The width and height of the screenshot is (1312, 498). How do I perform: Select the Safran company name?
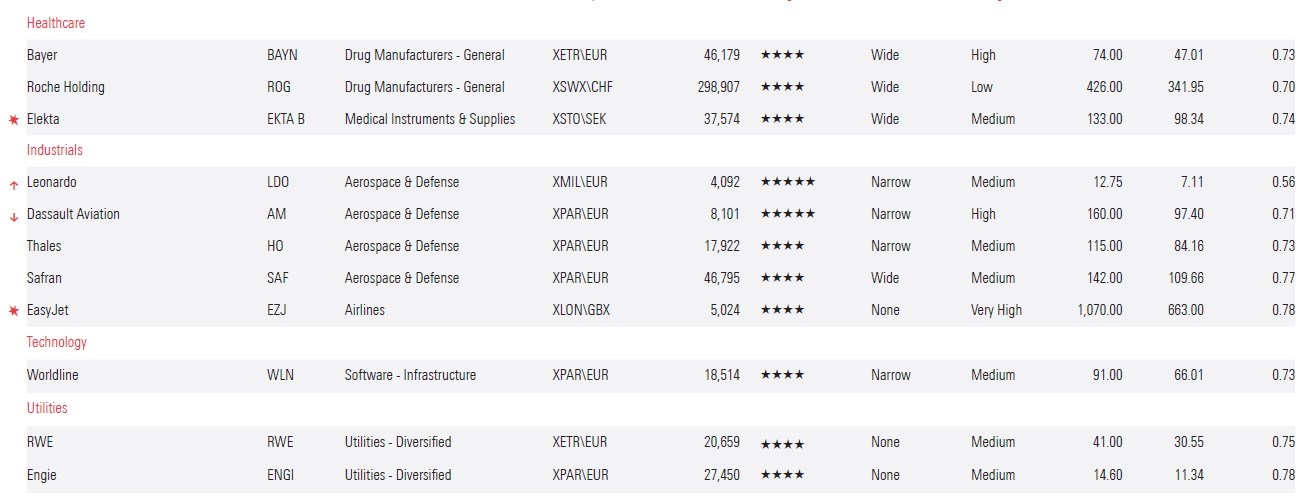click(x=44, y=278)
